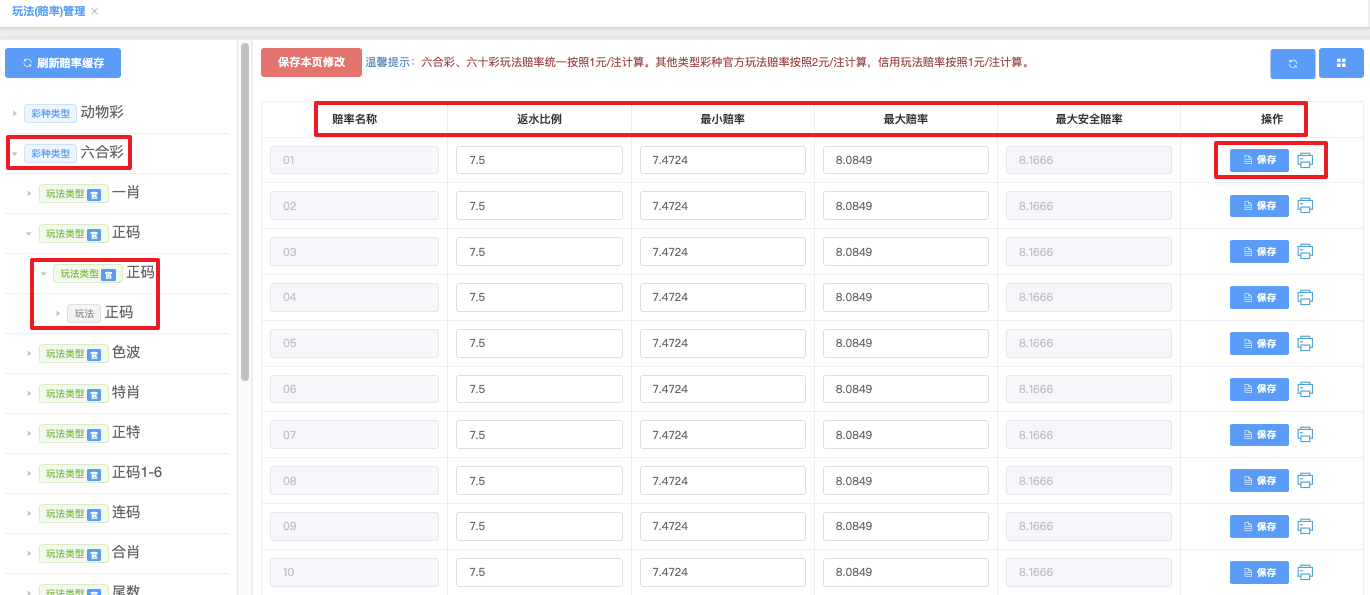Image resolution: width=1370 pixels, height=595 pixels.
Task: Select the 连码 play type in tree
Action: tap(125, 513)
